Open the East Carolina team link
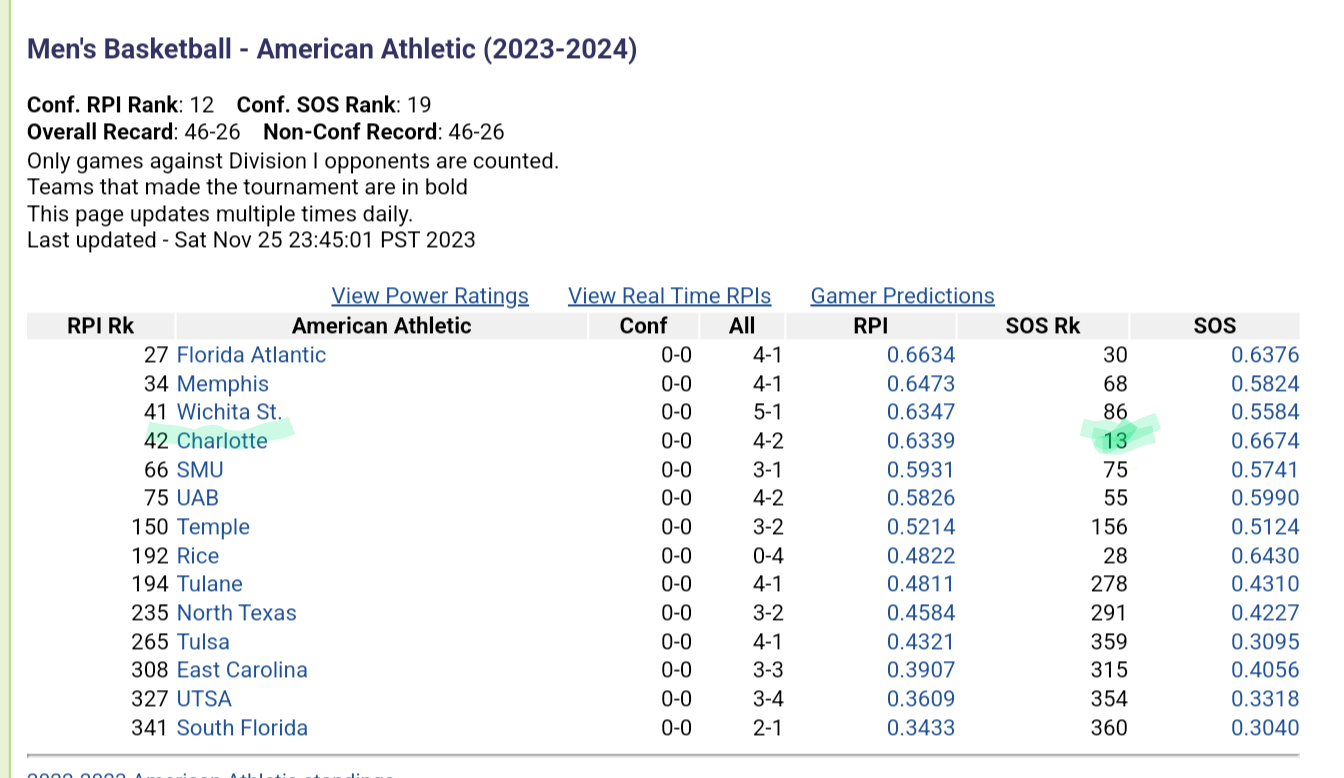Screen dimensions: 1344x778 [x=242, y=670]
